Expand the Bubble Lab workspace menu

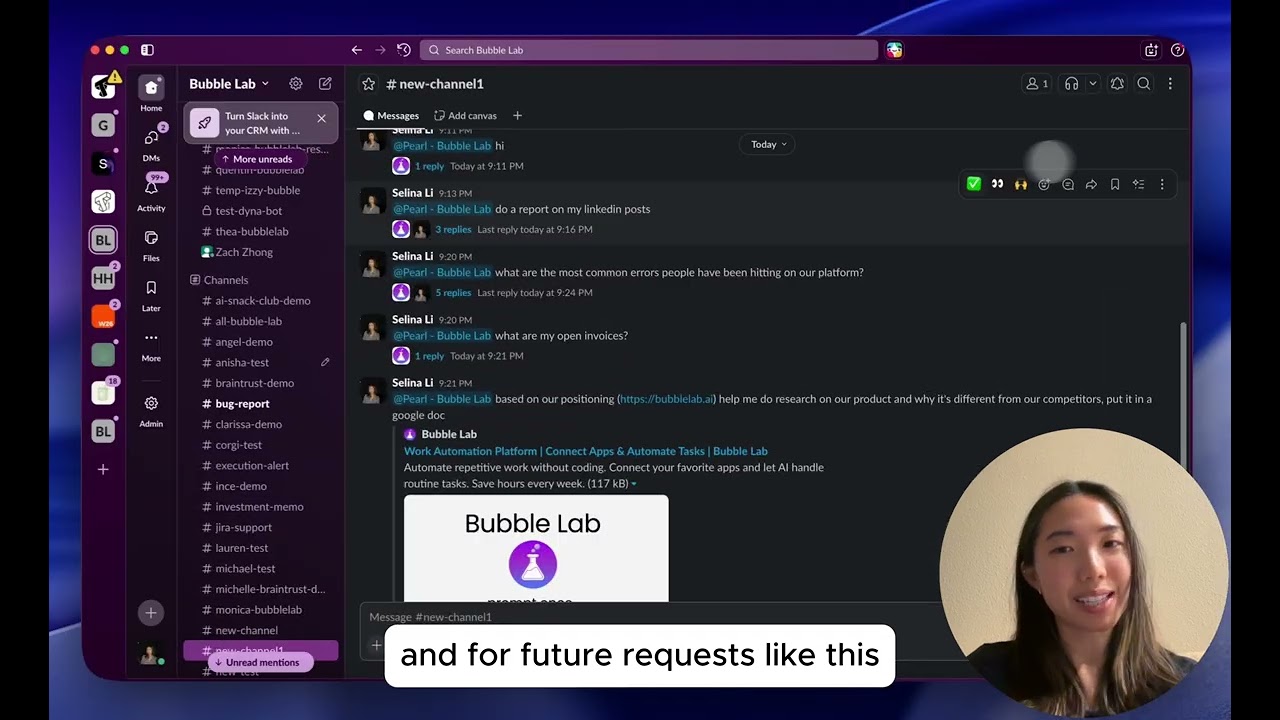(x=229, y=84)
